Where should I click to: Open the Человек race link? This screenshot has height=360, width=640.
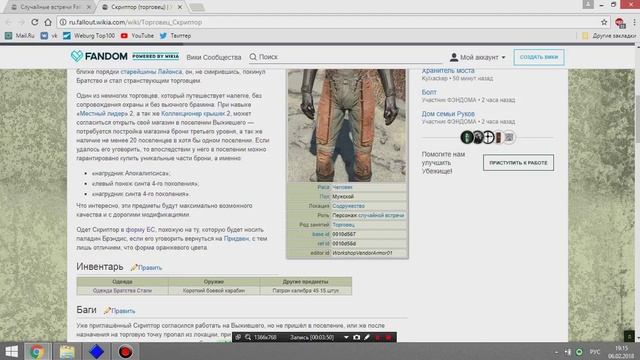pyautogui.click(x=342, y=187)
